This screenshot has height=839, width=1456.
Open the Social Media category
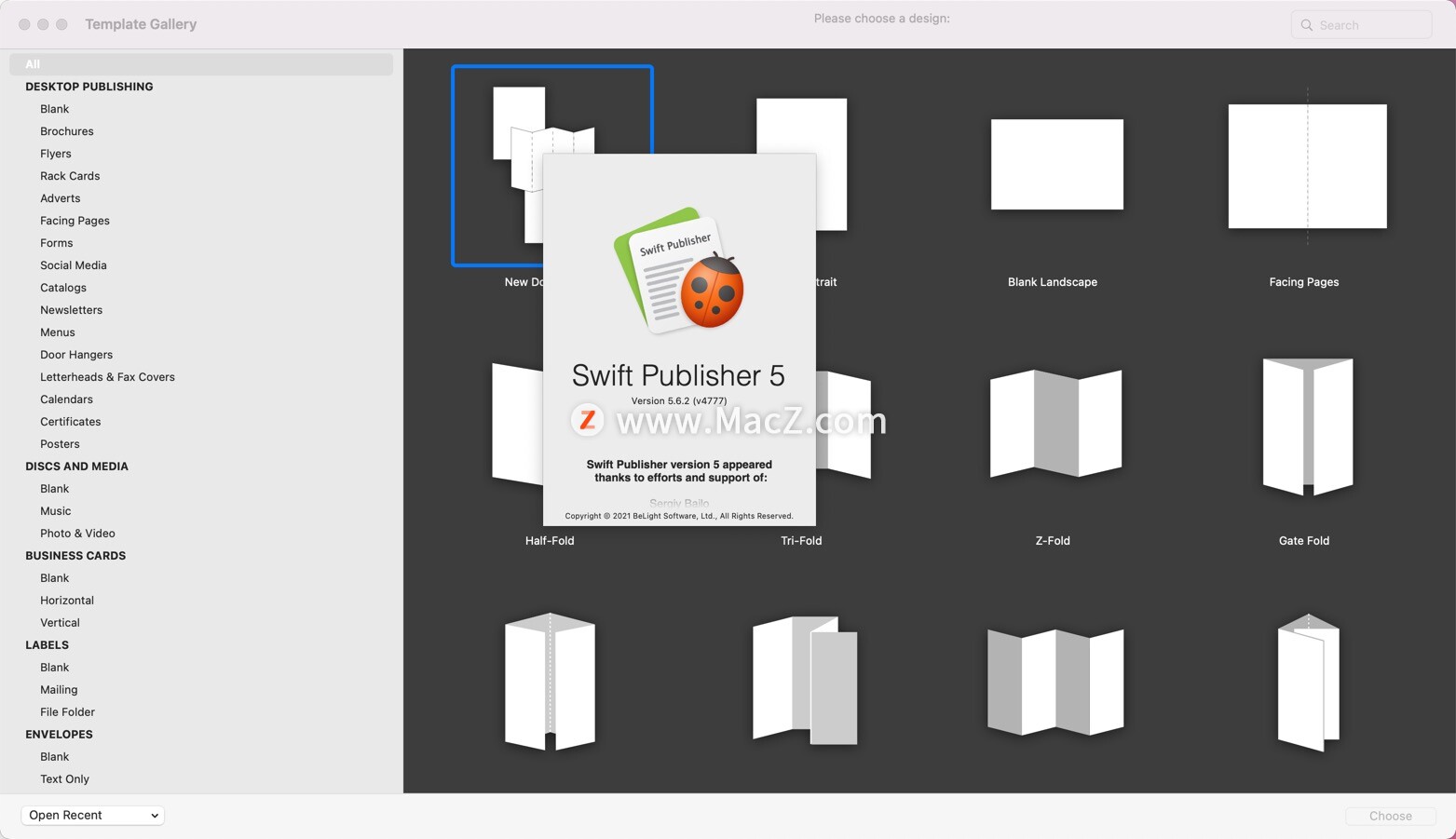(x=73, y=265)
